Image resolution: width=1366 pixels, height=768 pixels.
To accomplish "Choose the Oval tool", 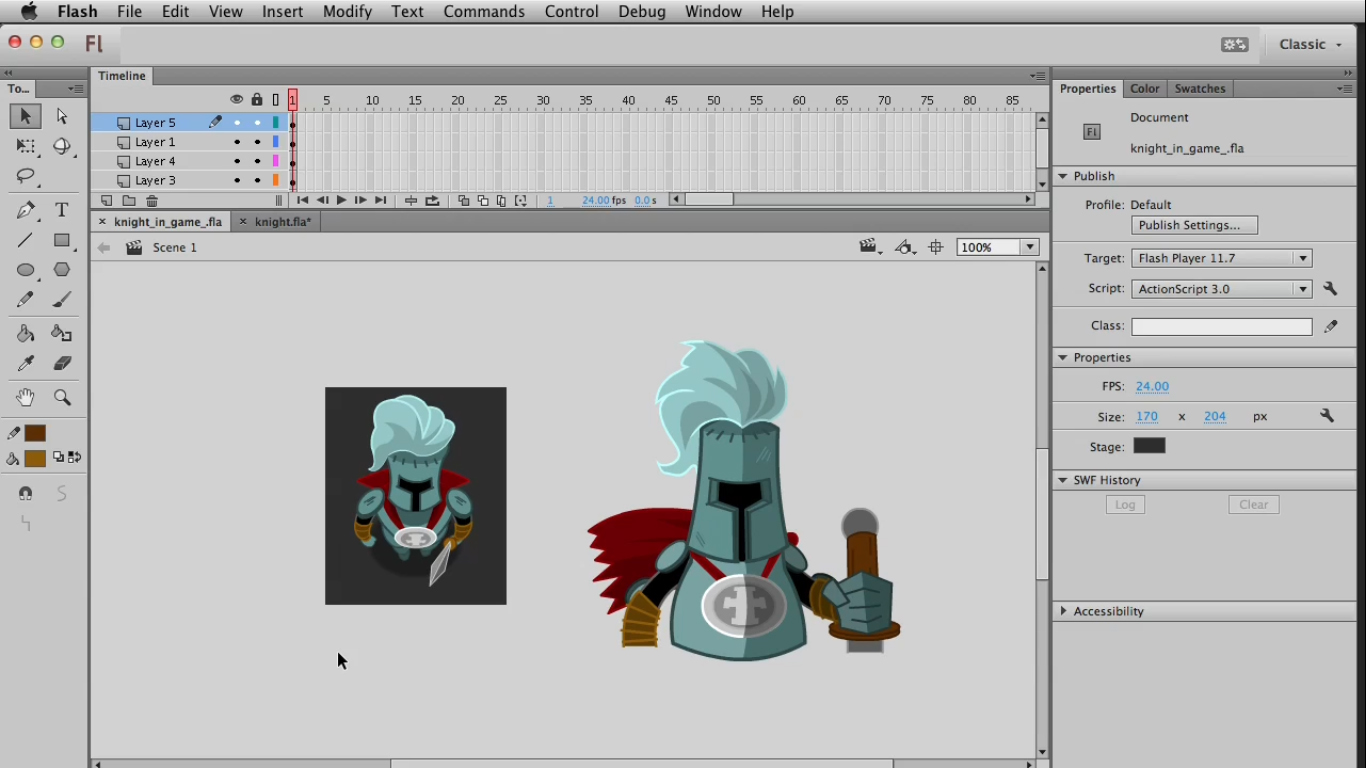I will pyautogui.click(x=25, y=270).
